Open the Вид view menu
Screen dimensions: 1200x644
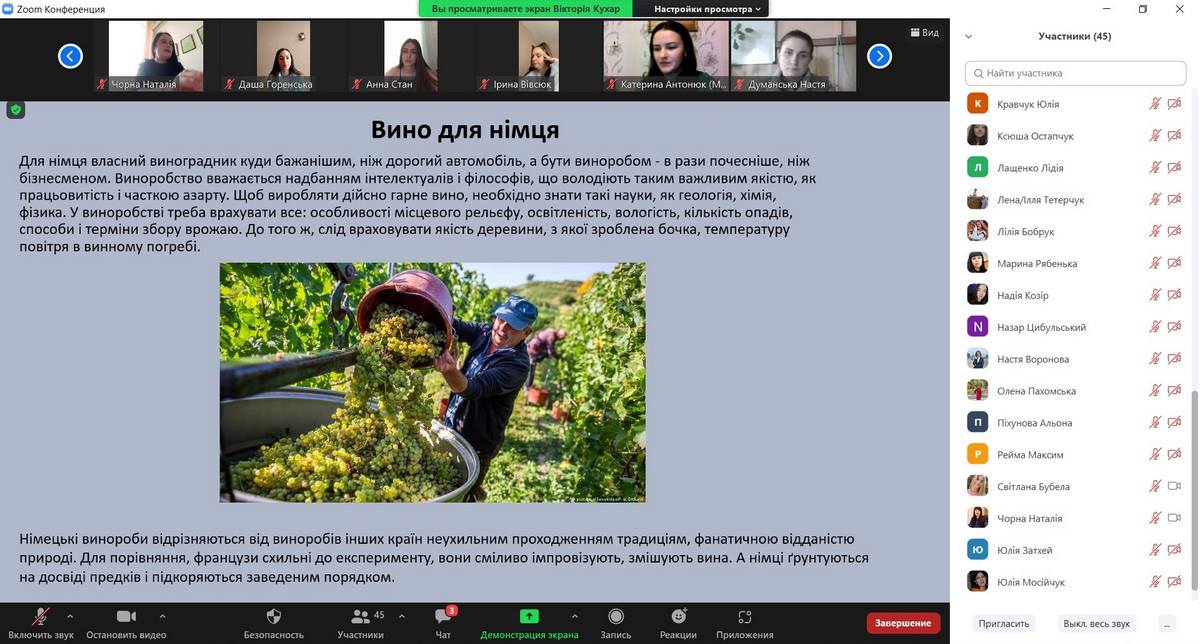coord(924,33)
